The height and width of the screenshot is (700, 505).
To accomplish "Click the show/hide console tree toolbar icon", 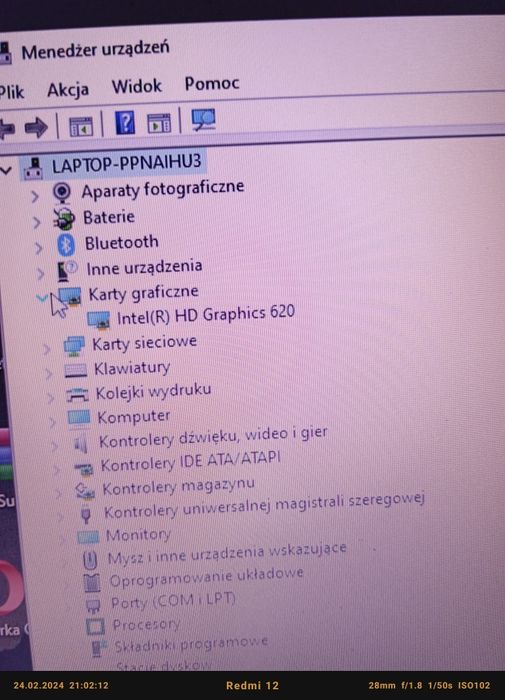I will pyautogui.click(x=81, y=126).
